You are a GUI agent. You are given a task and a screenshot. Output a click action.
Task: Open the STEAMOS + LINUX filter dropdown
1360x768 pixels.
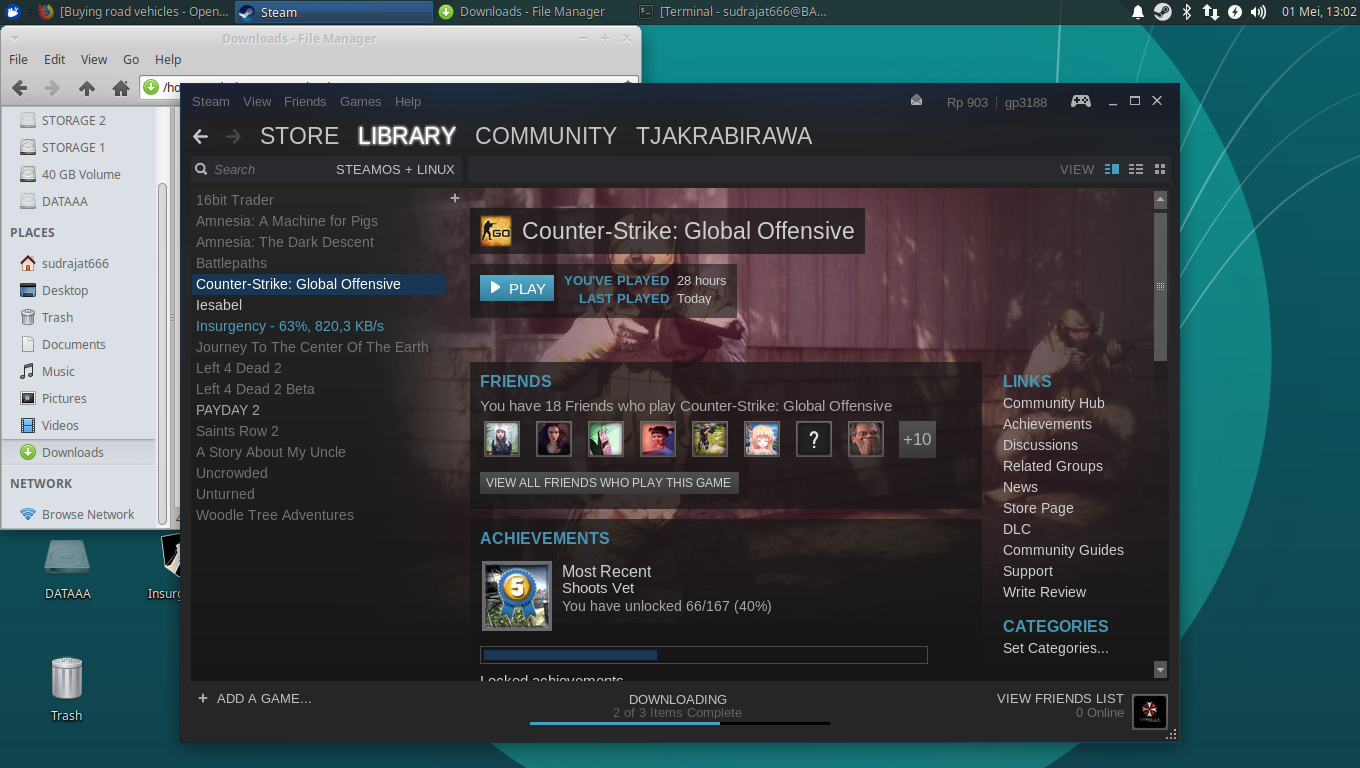tap(395, 169)
